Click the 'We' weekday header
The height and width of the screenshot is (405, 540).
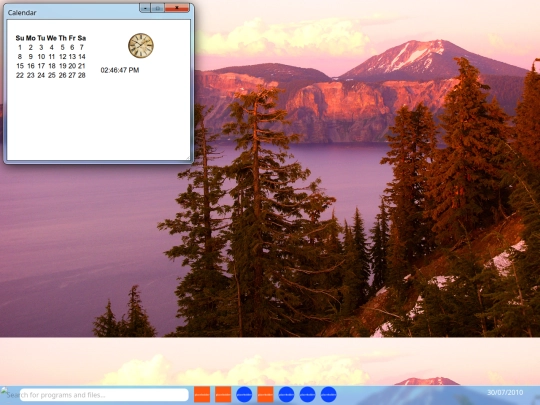coord(52,38)
